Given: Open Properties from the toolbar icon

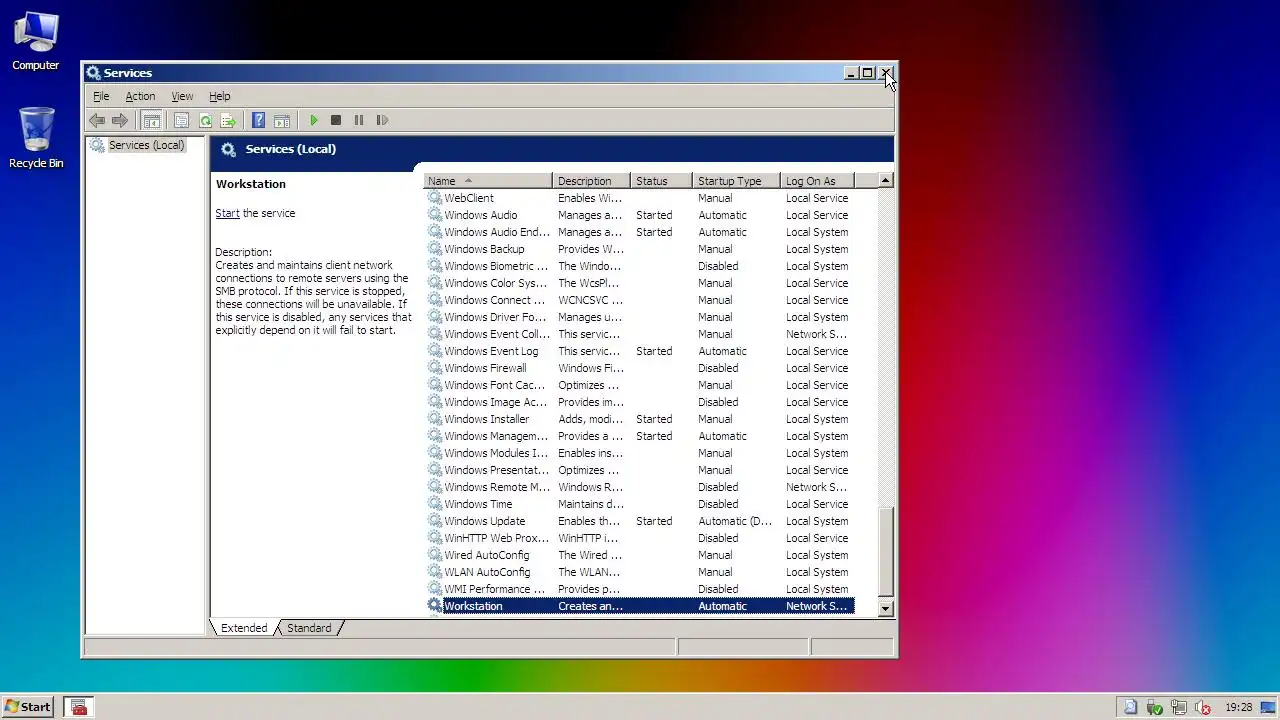Looking at the screenshot, I should pos(182,120).
